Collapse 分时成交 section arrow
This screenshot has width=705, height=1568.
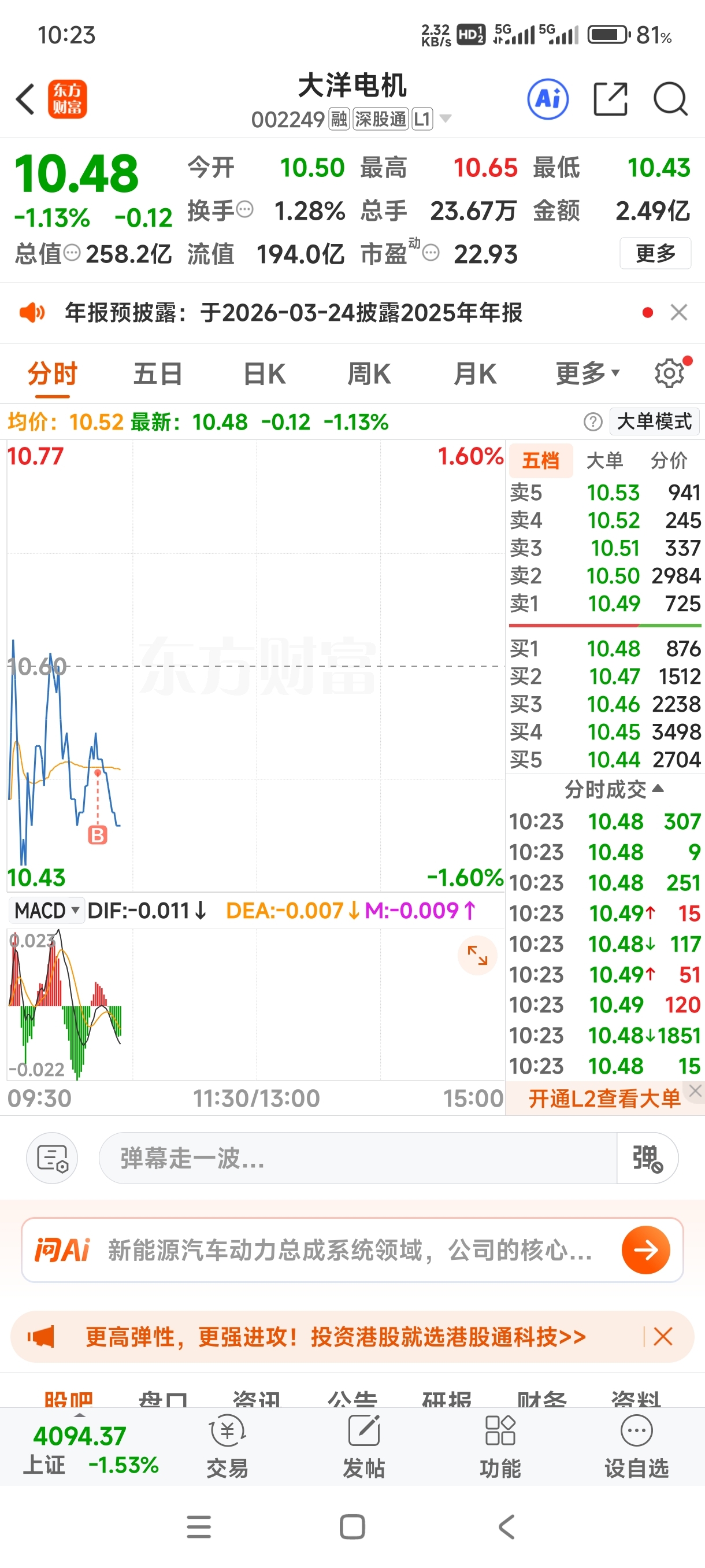click(658, 789)
